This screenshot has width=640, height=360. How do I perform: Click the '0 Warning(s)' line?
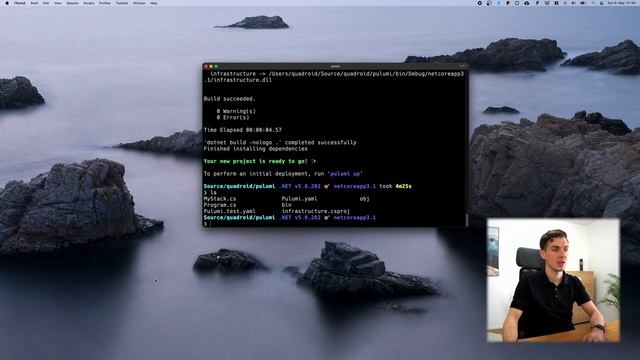[x=236, y=111]
